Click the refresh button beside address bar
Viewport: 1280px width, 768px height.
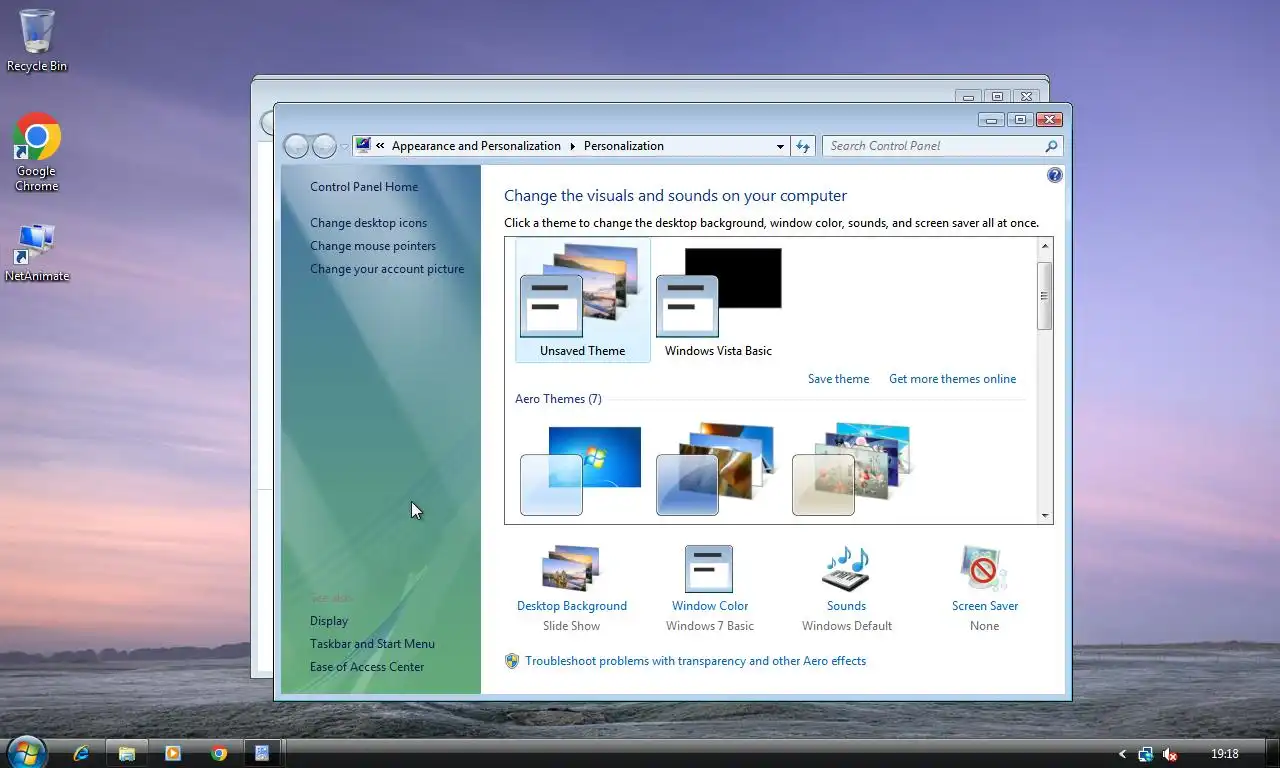[803, 146]
